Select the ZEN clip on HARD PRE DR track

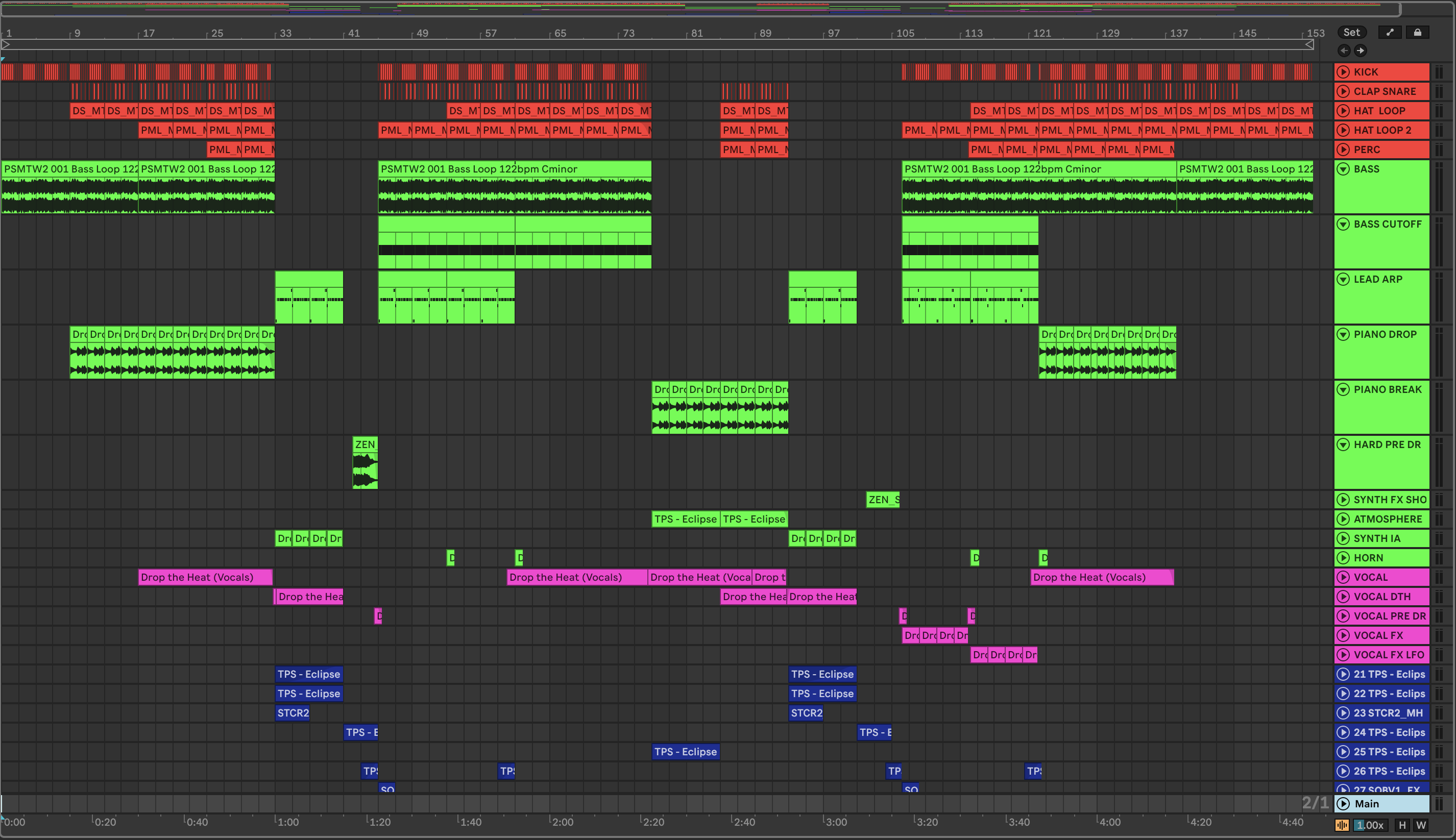tap(365, 444)
